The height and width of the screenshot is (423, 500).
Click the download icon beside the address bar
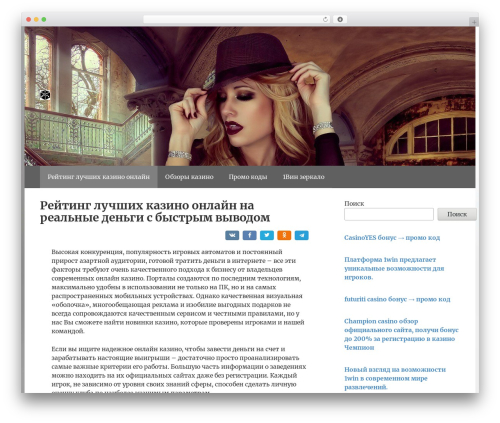coord(340,19)
